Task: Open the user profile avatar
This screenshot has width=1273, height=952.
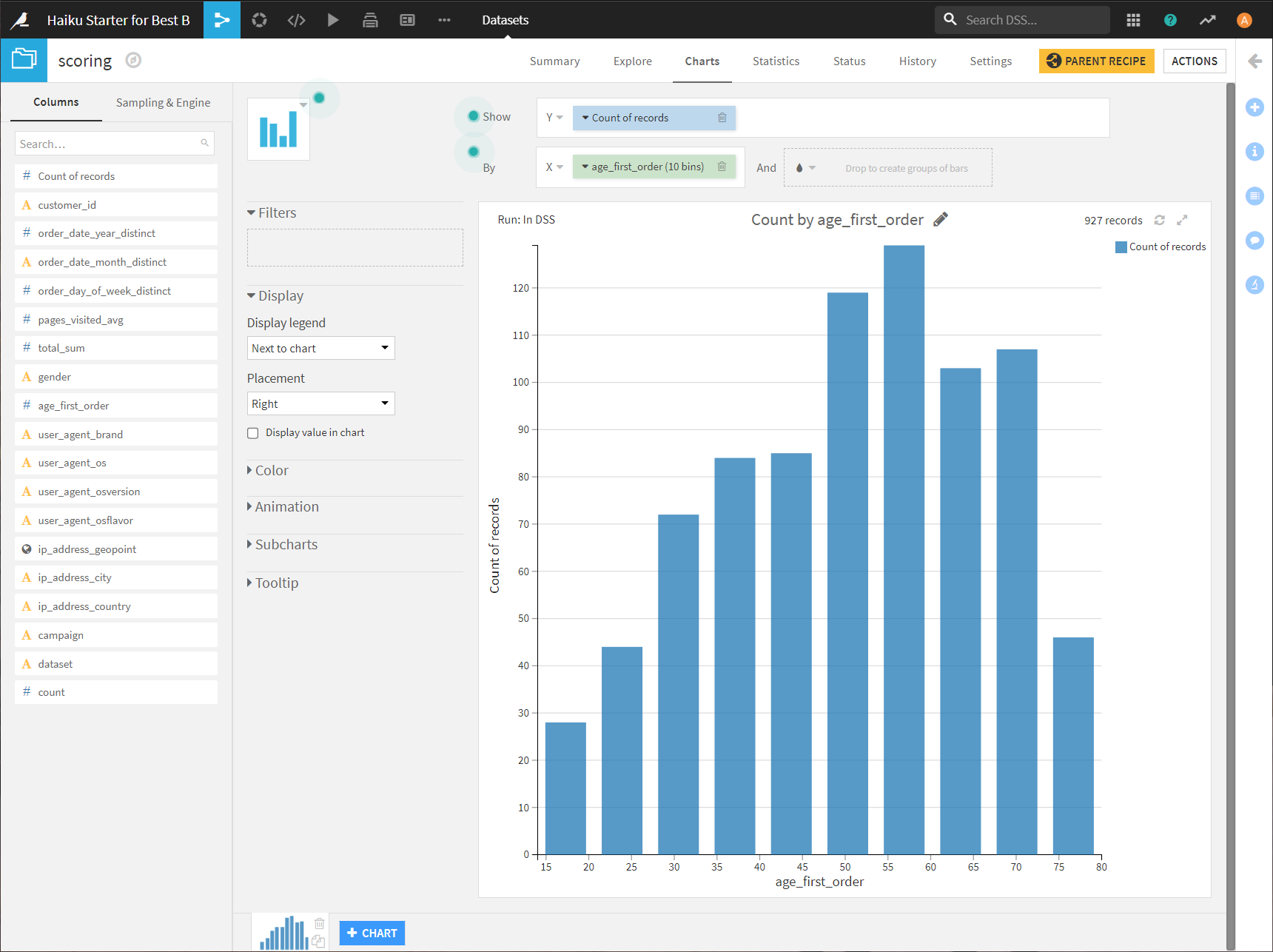Action: [1244, 20]
